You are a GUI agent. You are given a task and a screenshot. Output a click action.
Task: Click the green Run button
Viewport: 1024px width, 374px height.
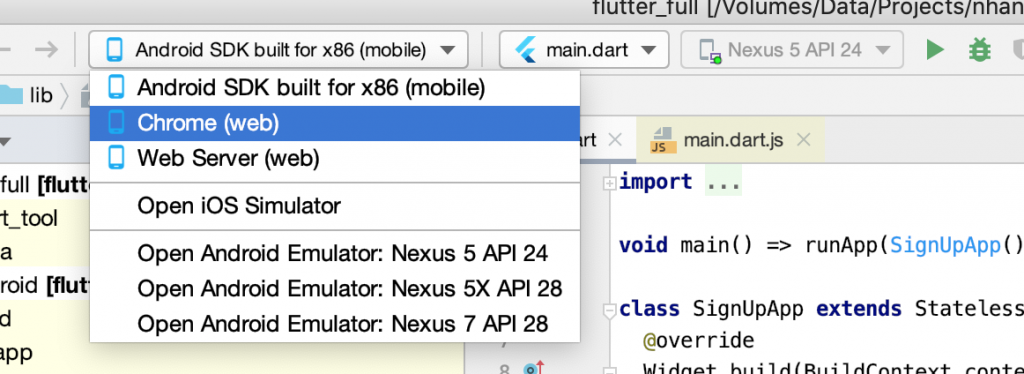[935, 50]
